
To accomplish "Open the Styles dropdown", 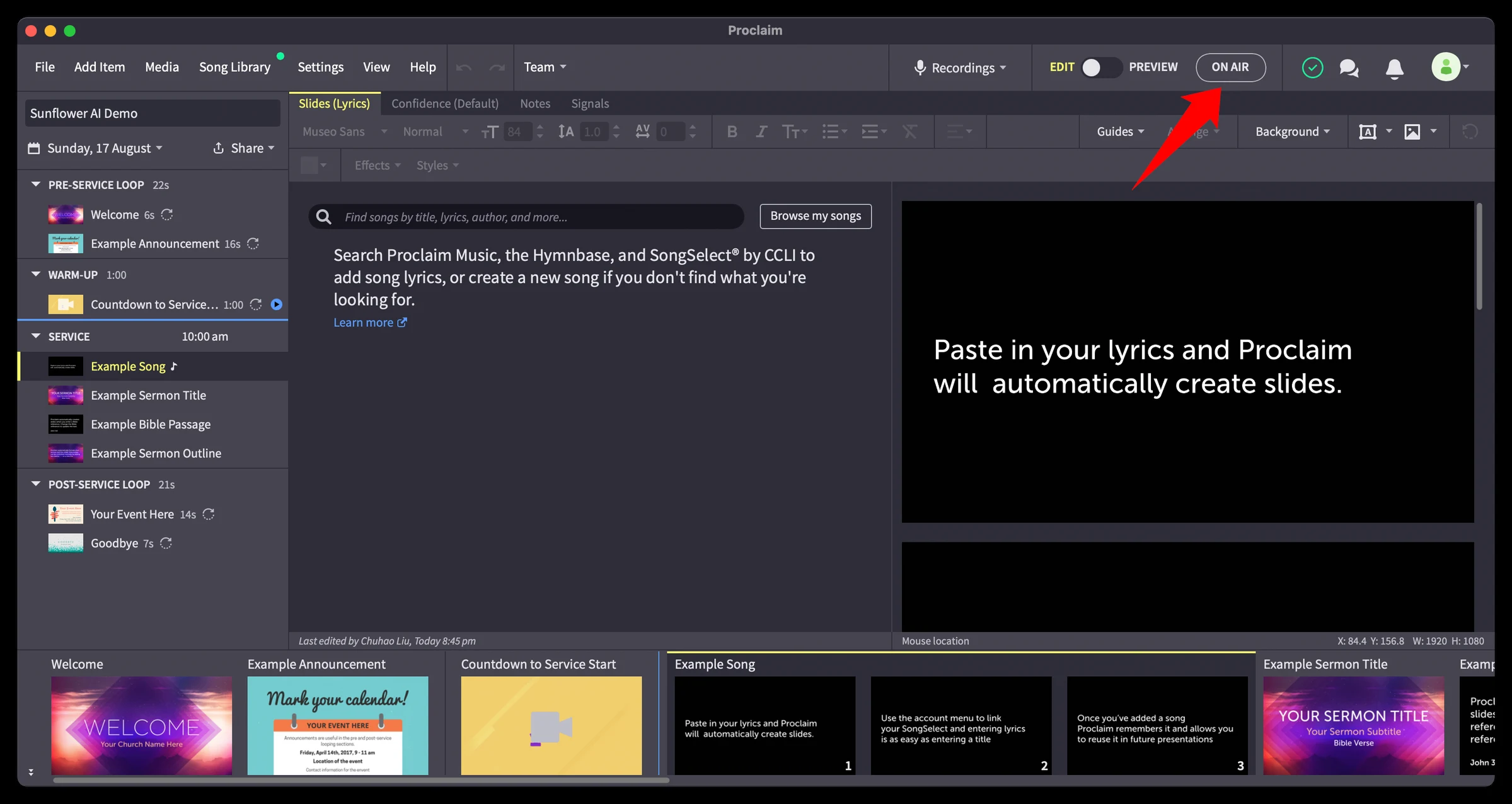I will (x=437, y=166).
